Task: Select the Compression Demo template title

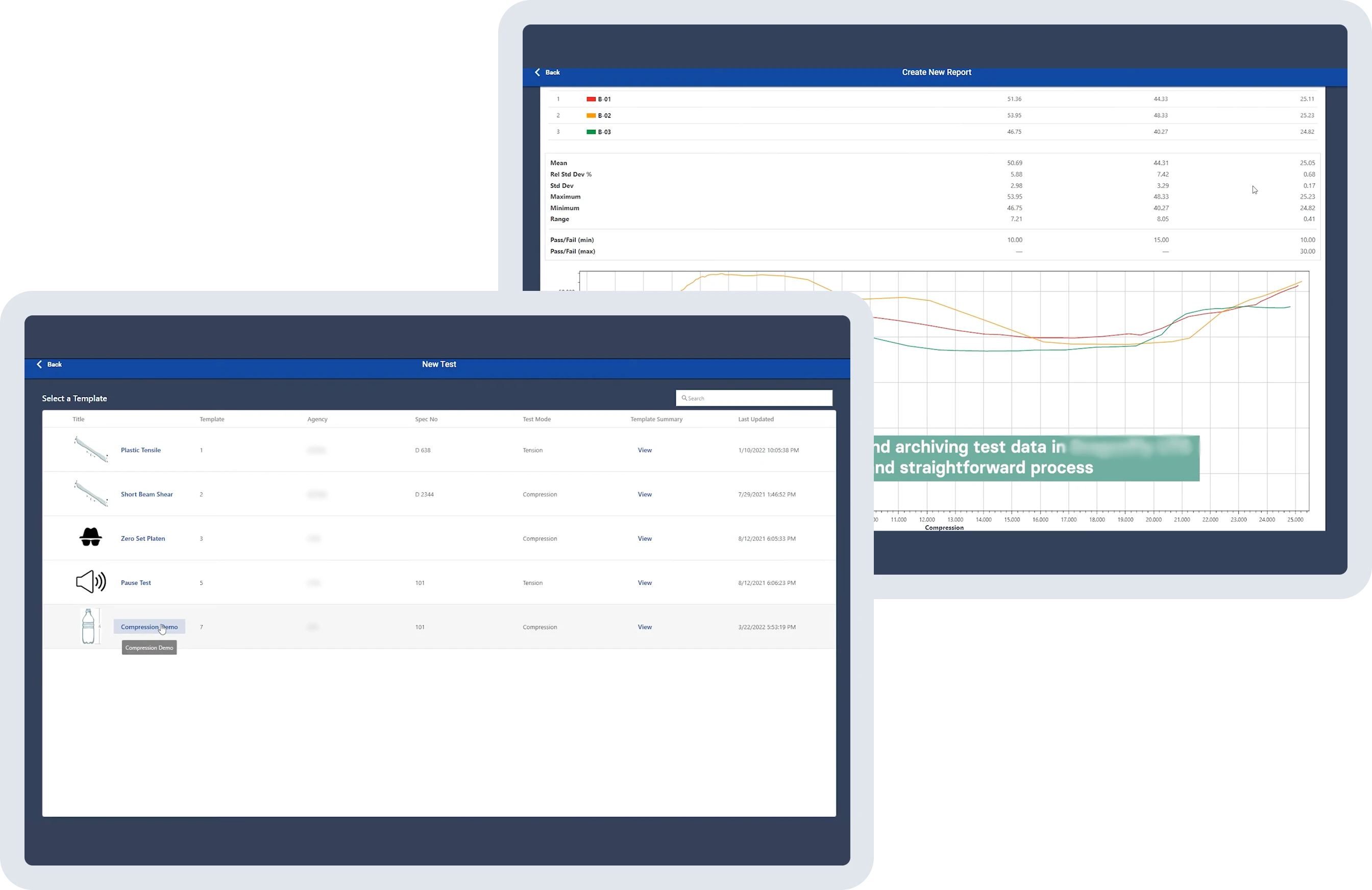Action: (x=149, y=627)
